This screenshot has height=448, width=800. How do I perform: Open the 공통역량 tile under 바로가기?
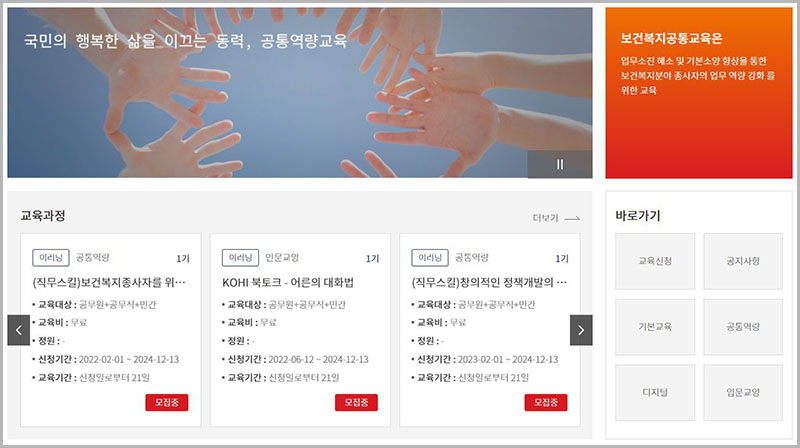[742, 327]
